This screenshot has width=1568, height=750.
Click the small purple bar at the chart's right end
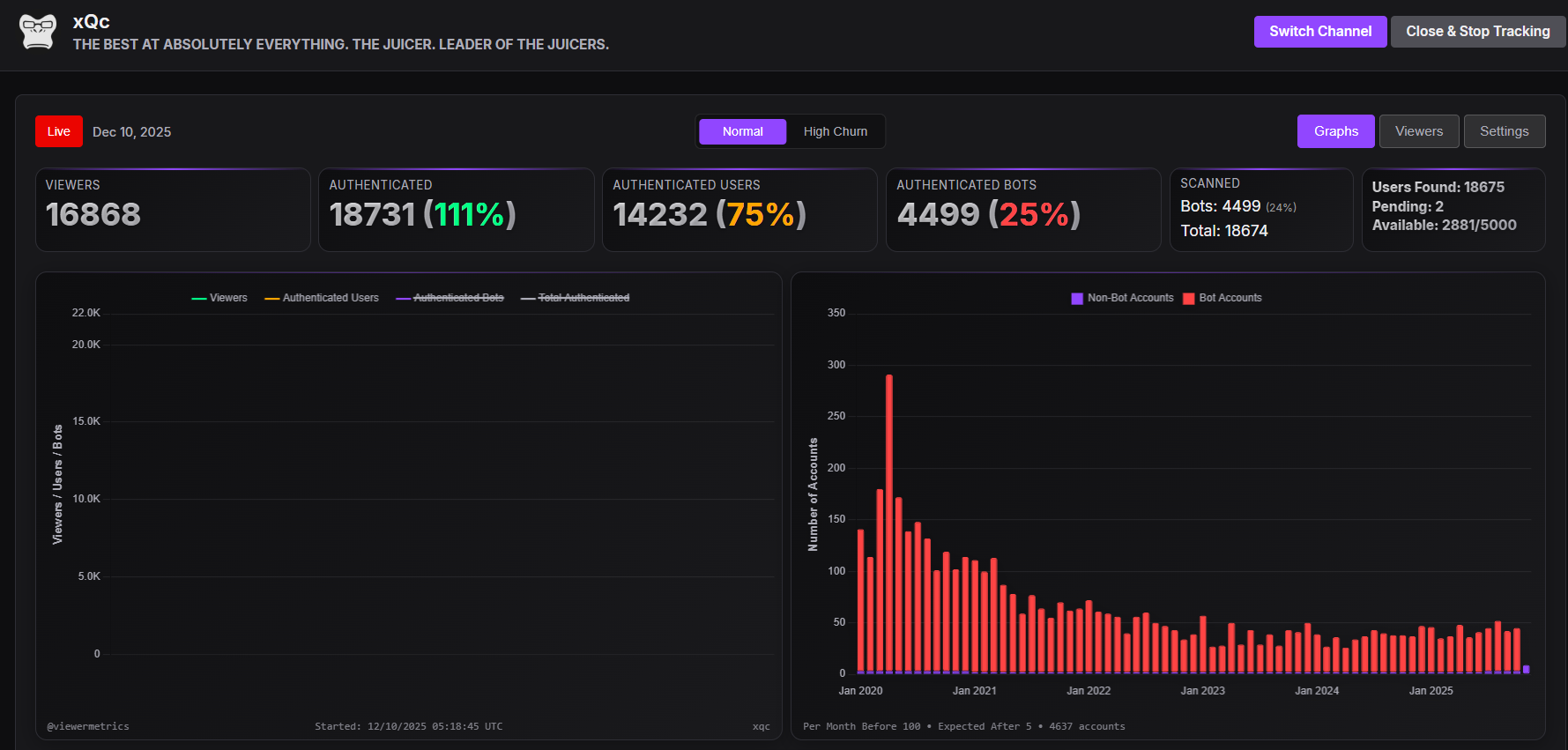point(1526,669)
